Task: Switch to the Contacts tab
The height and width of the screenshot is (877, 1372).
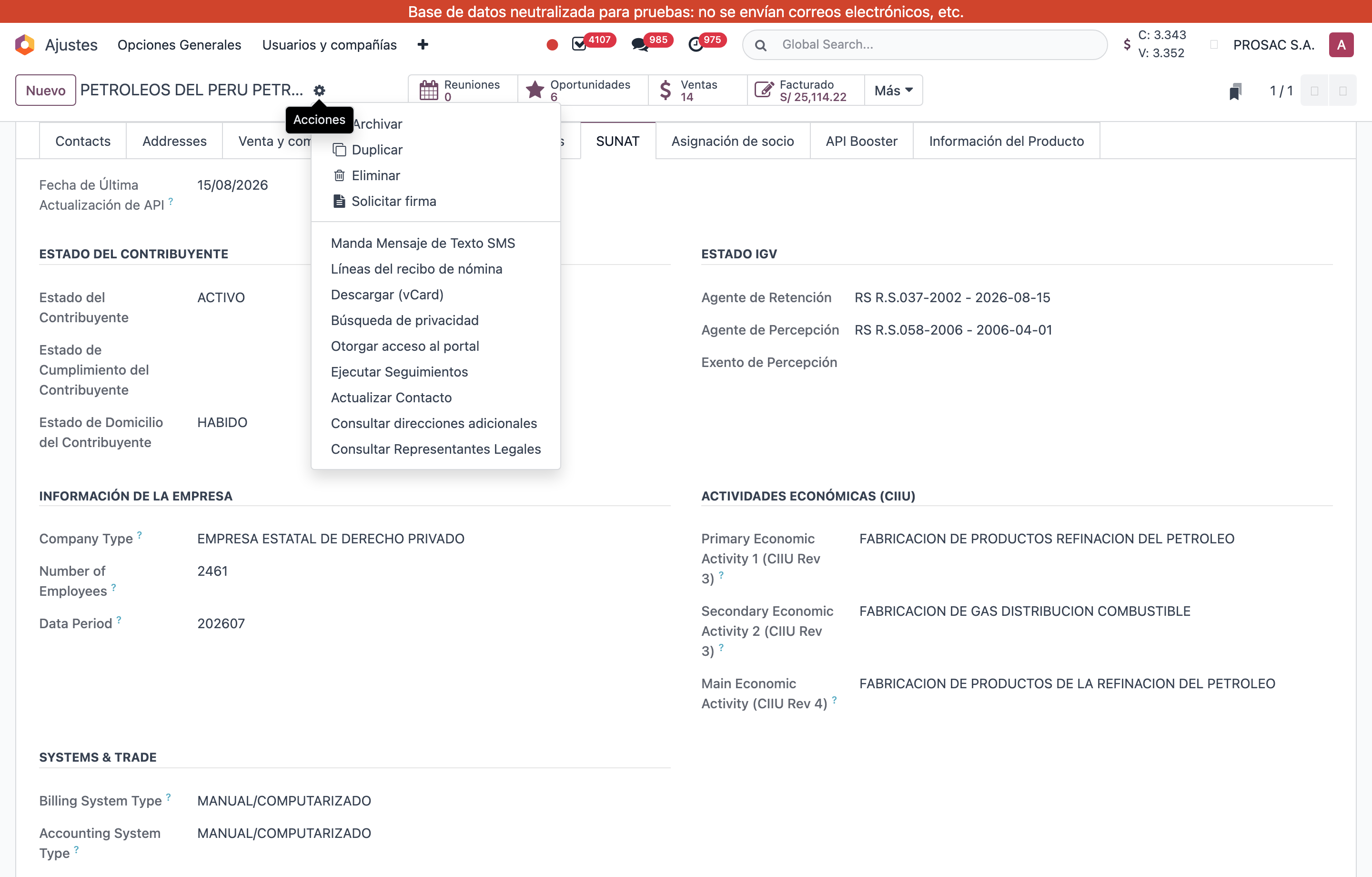Action: coord(82,141)
